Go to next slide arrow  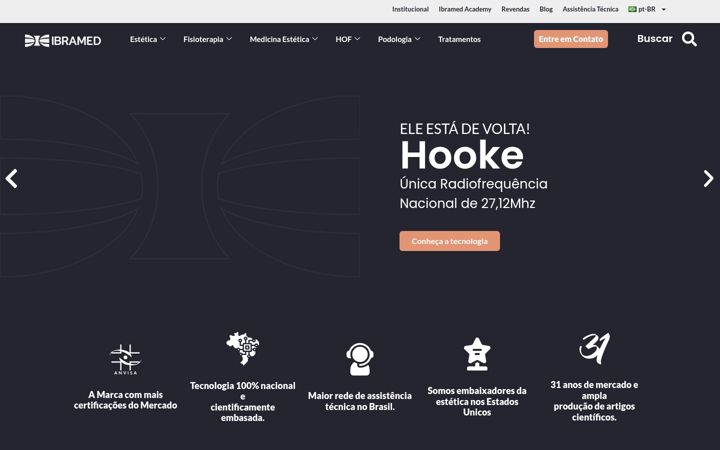(709, 179)
